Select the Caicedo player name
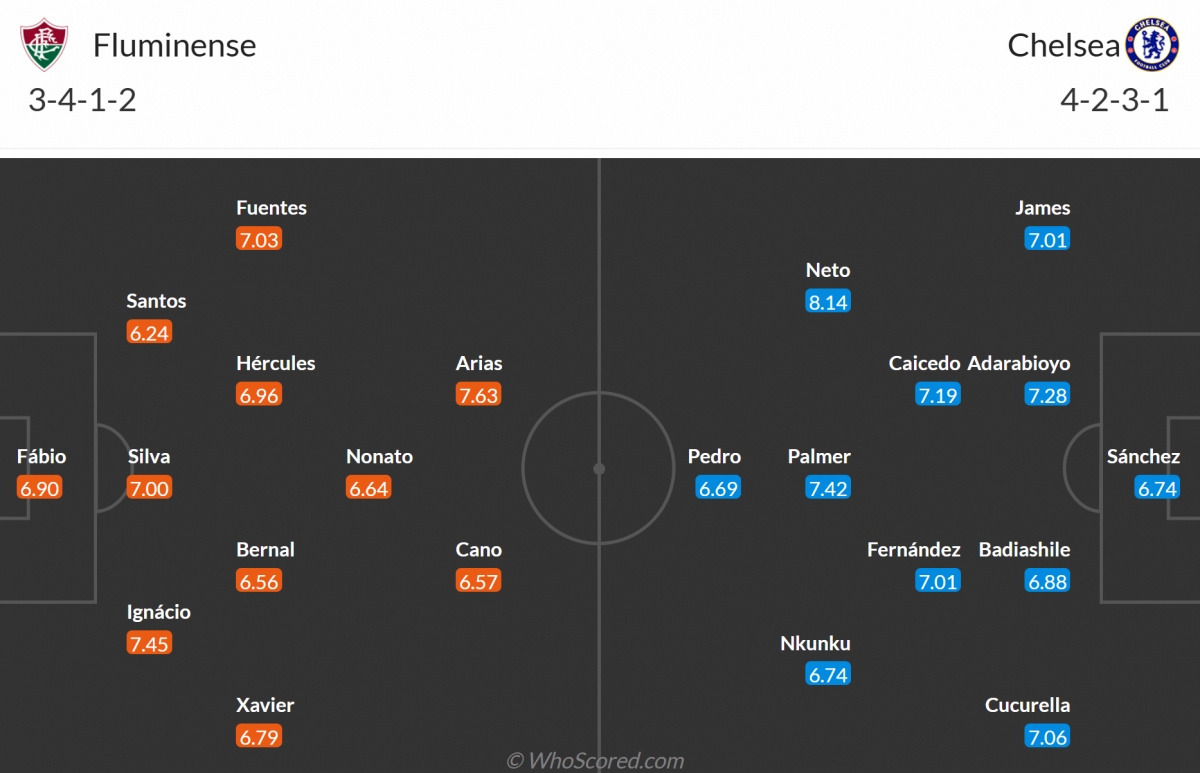This screenshot has height=773, width=1200. (925, 364)
